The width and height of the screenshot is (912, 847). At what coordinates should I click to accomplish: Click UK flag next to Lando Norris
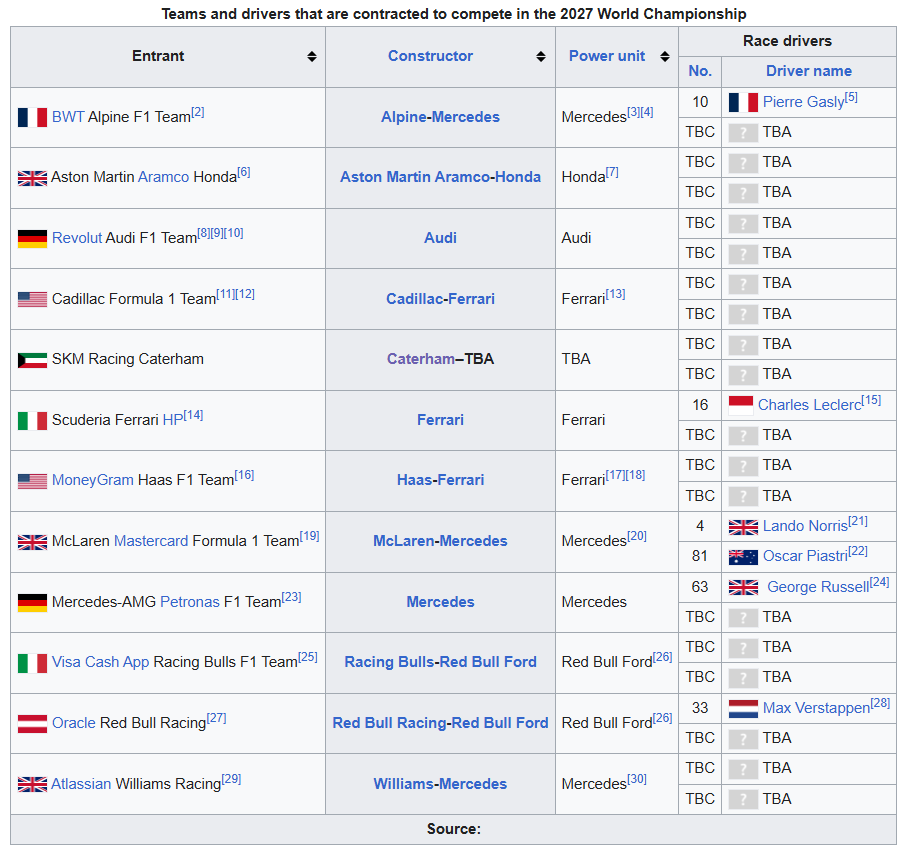coord(743,527)
